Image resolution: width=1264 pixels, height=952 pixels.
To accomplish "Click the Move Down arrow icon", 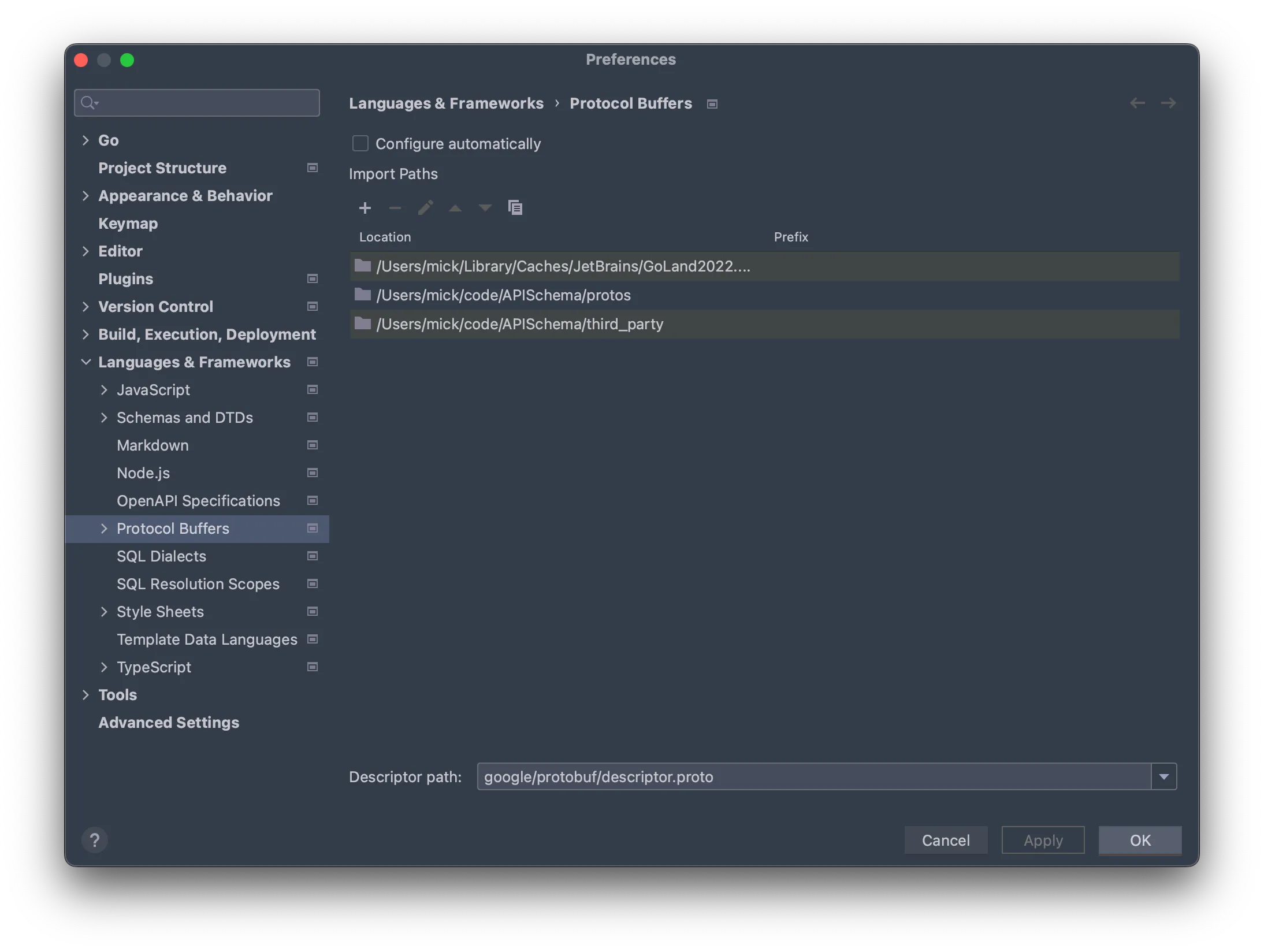I will pos(485,208).
